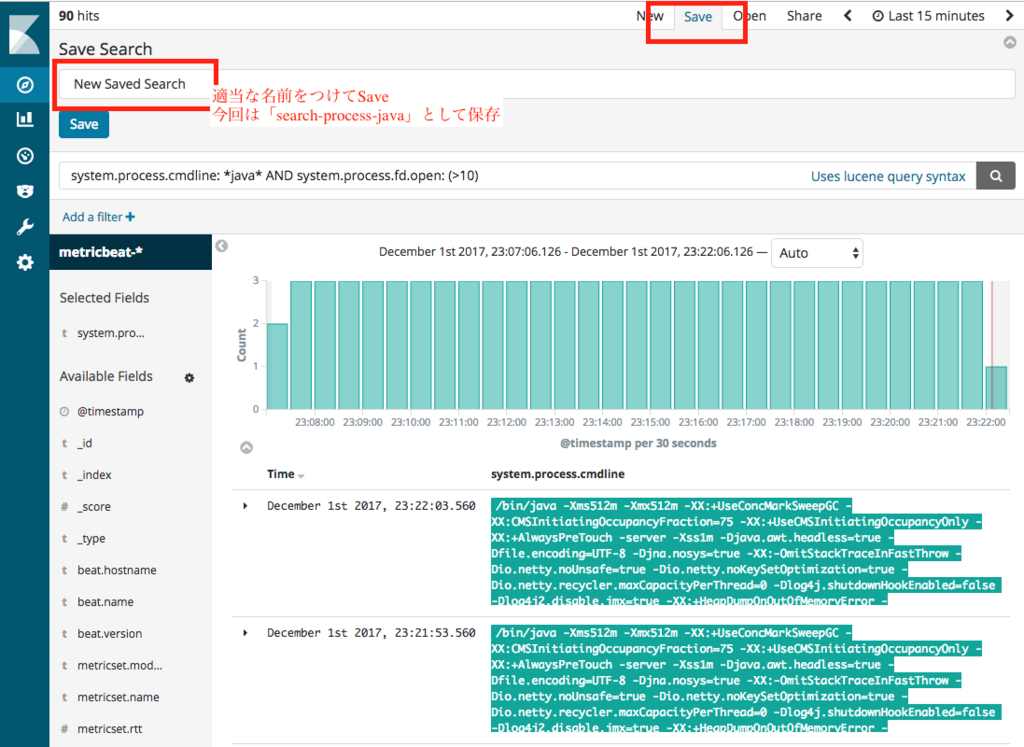Select _id available field
This screenshot has height=747, width=1024.
(x=85, y=443)
